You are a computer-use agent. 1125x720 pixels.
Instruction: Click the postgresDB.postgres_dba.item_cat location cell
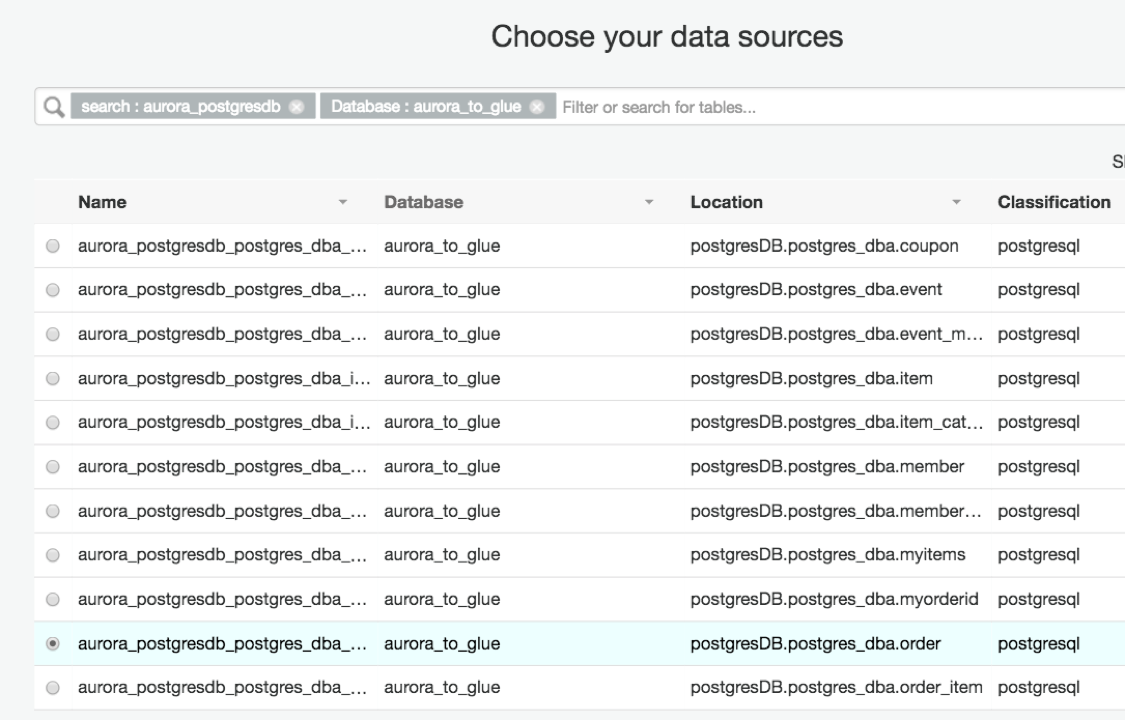[833, 422]
